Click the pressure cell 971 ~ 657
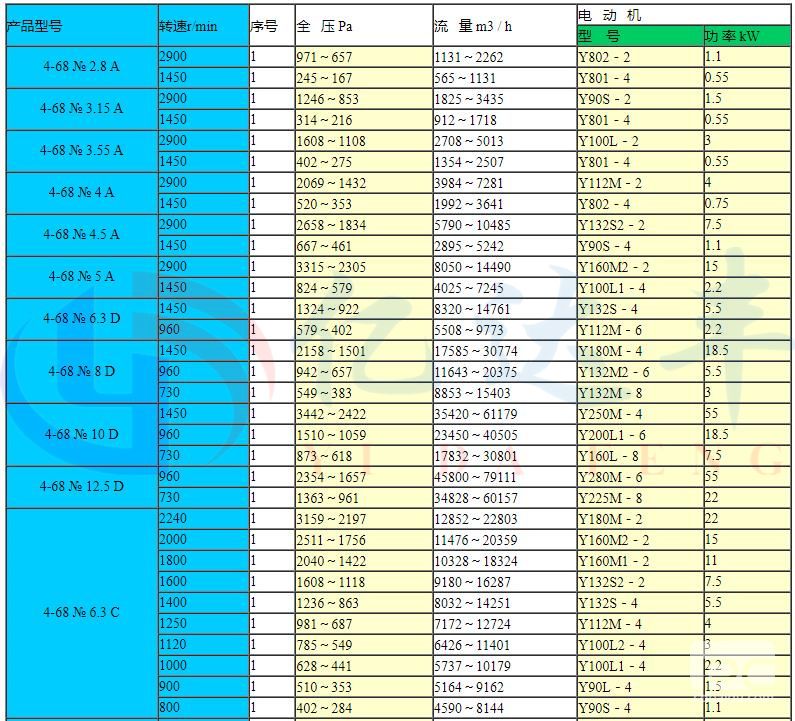Image resolution: width=795 pixels, height=721 pixels. click(362, 57)
